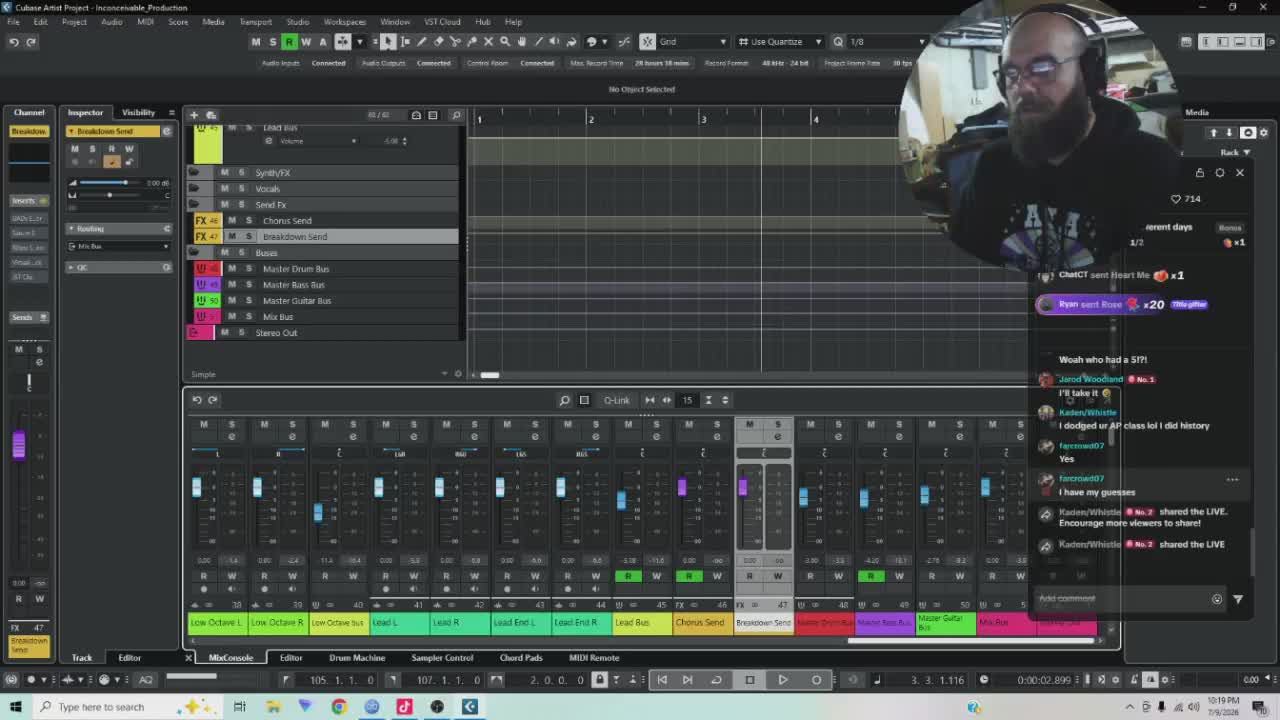The width and height of the screenshot is (1280, 720).
Task: Click the Redo arrow in toolbar
Action: 31,42
